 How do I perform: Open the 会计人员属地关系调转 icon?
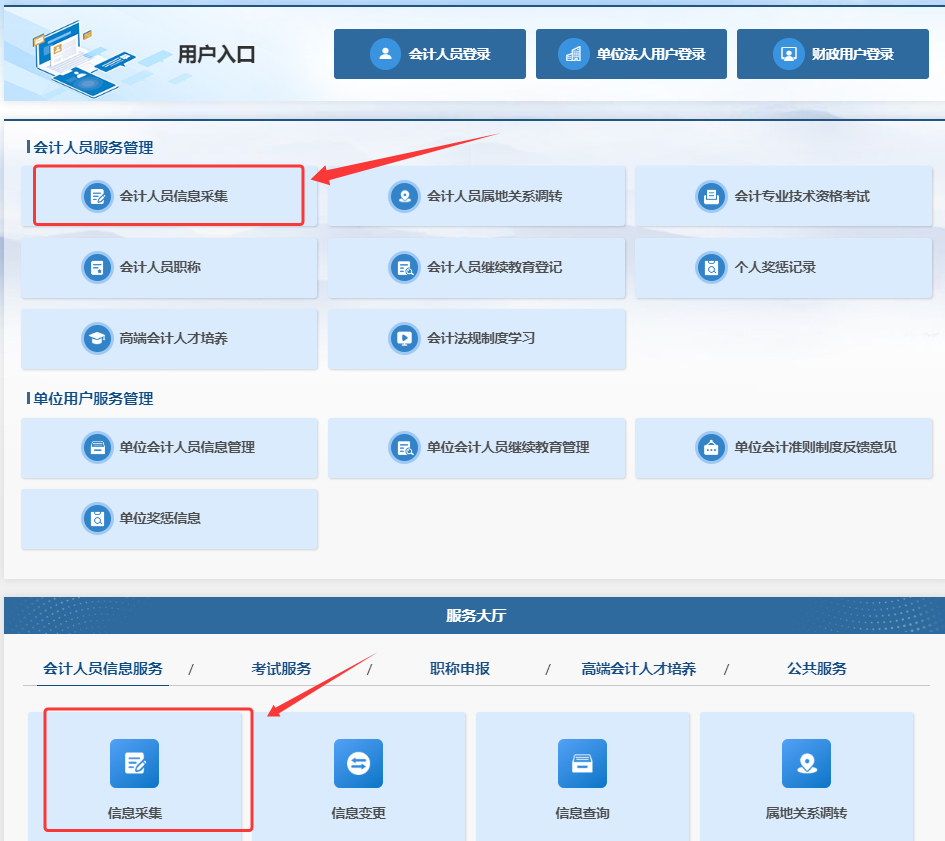(x=404, y=196)
